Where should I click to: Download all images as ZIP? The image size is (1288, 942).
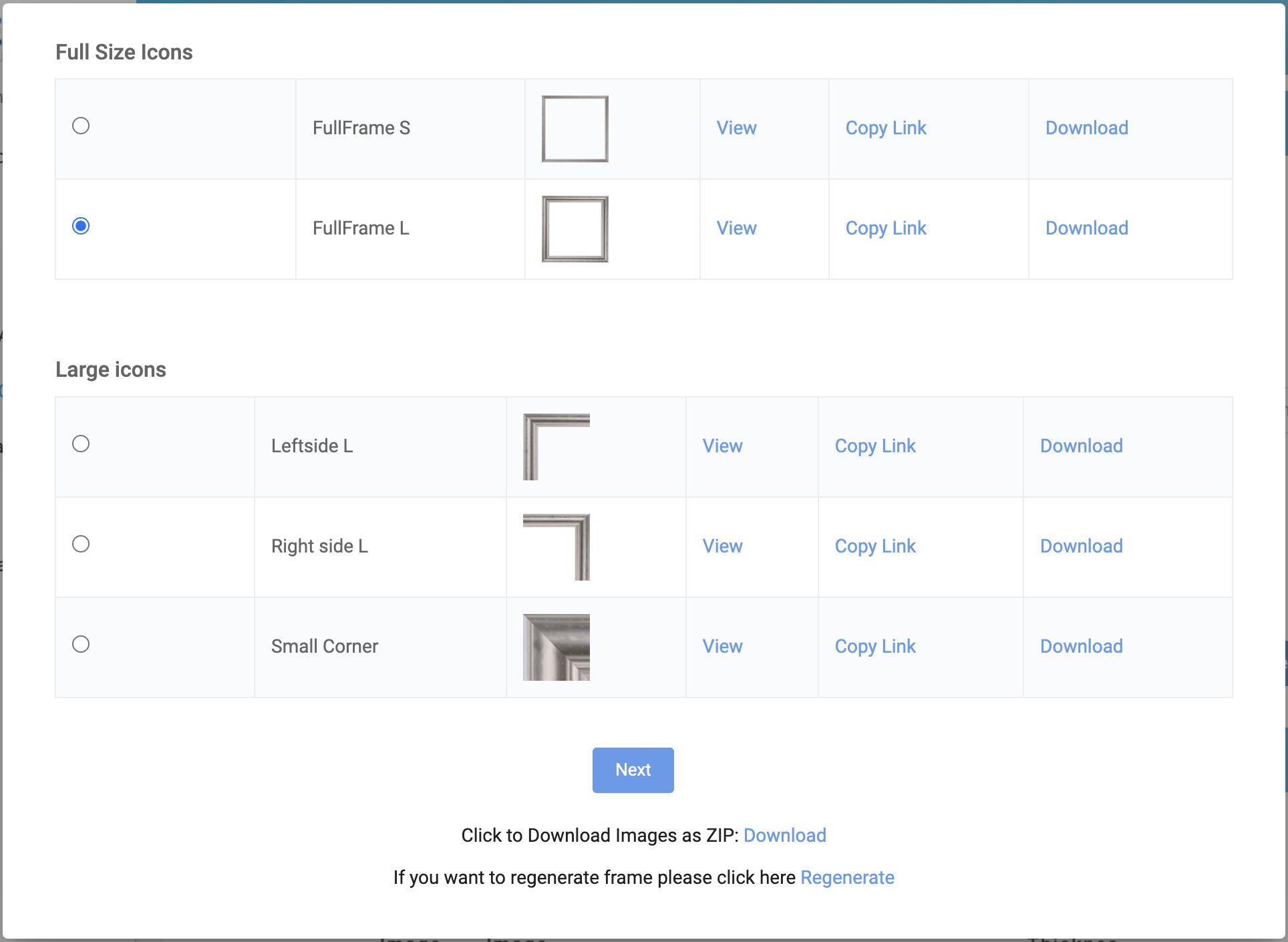tap(785, 835)
